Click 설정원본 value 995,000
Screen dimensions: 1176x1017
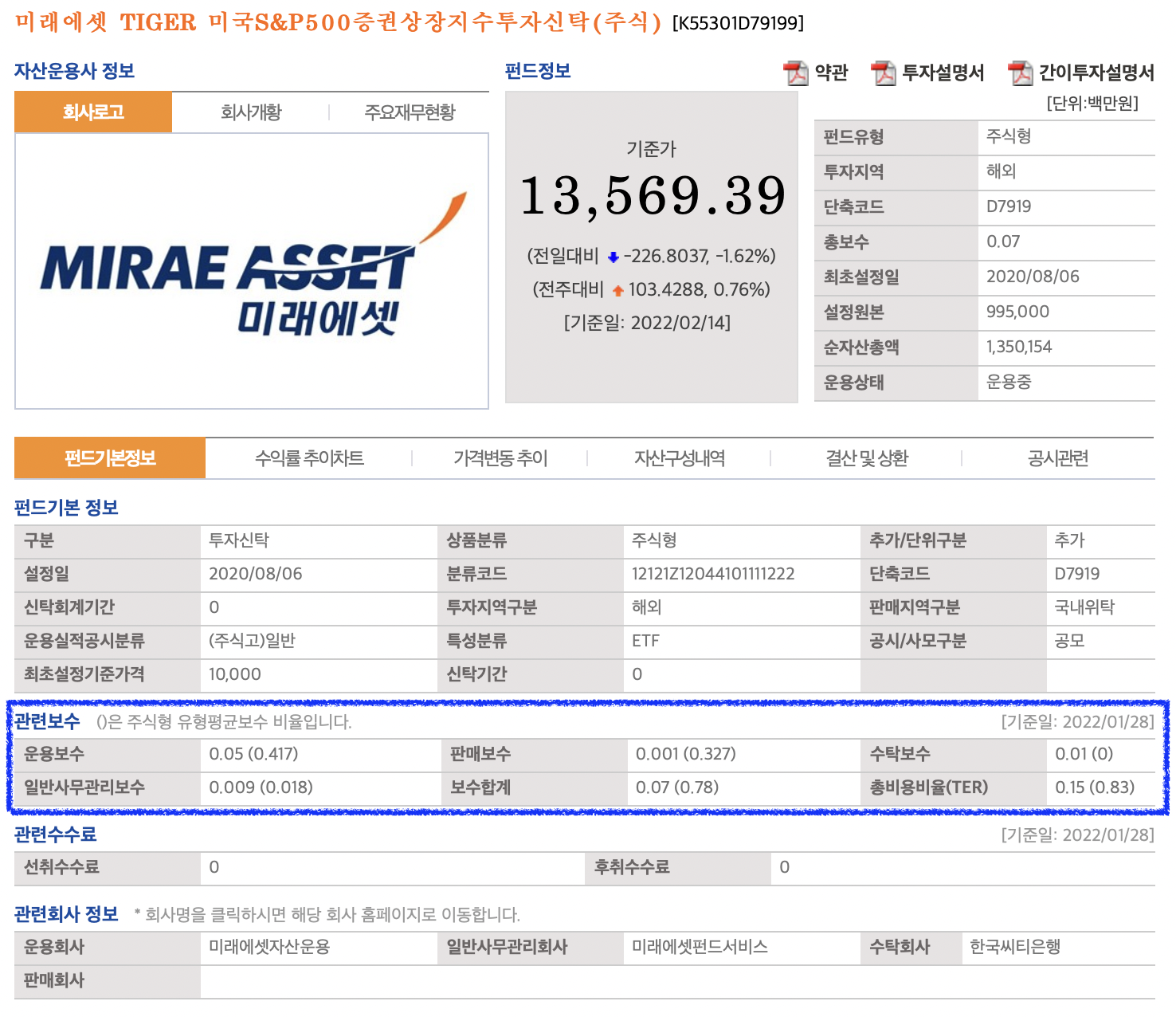(1017, 312)
